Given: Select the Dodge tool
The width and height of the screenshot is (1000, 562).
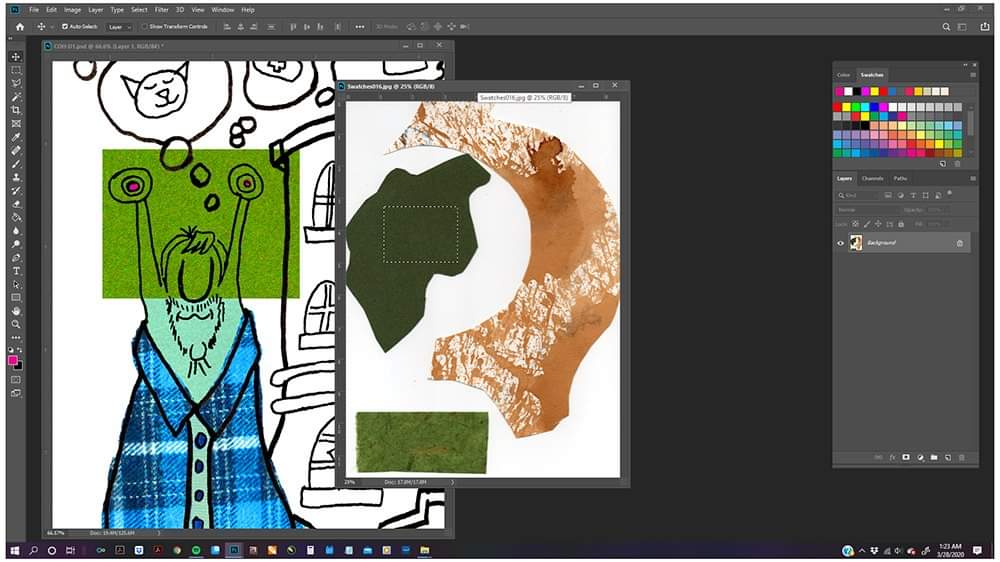Looking at the screenshot, I should 16,244.
